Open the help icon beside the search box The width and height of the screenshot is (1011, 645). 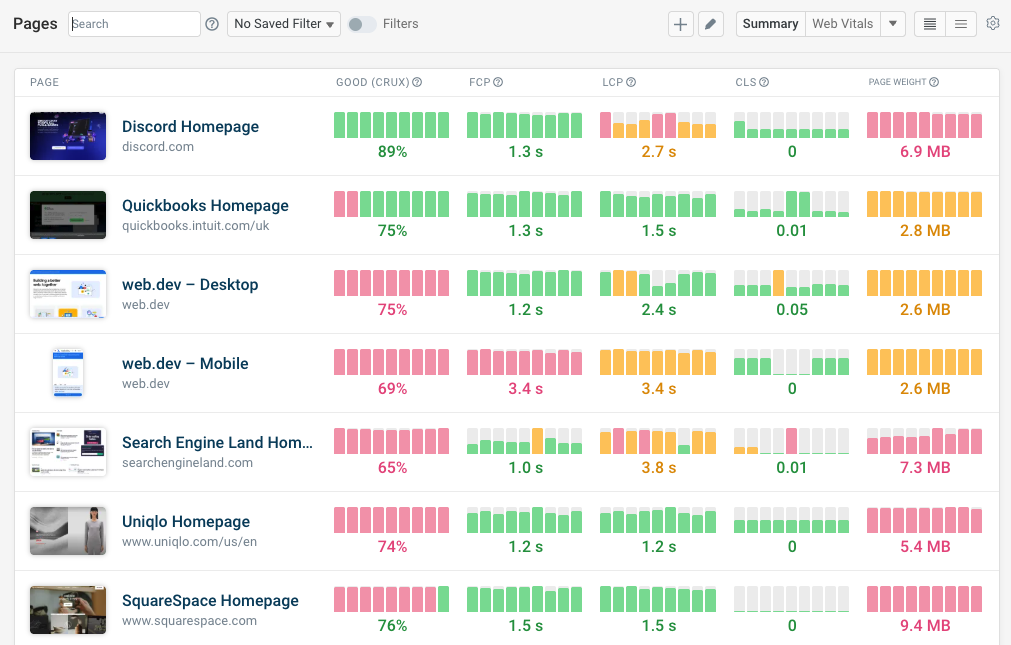click(212, 23)
